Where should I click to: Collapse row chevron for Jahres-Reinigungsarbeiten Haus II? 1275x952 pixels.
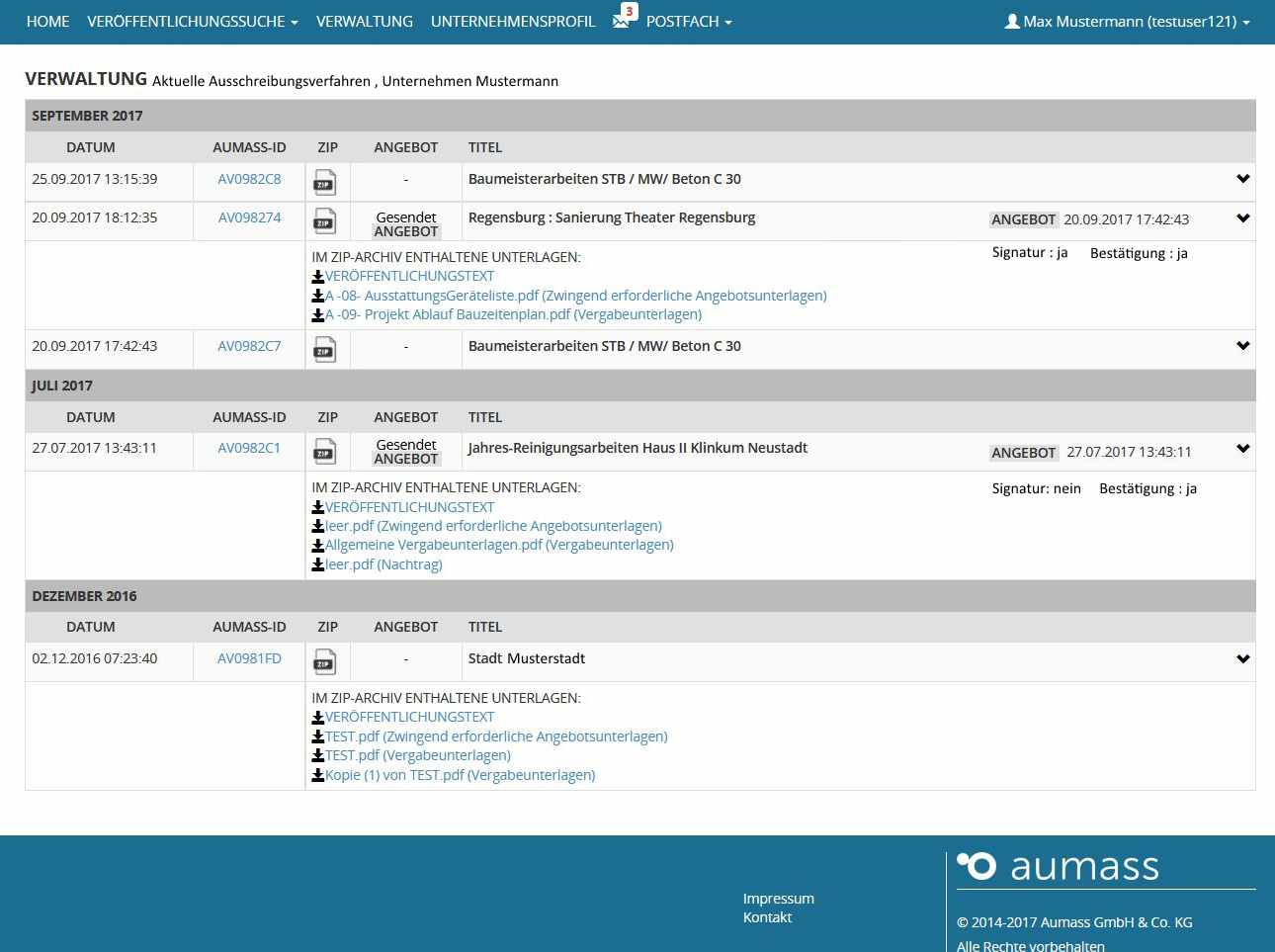pyautogui.click(x=1243, y=448)
